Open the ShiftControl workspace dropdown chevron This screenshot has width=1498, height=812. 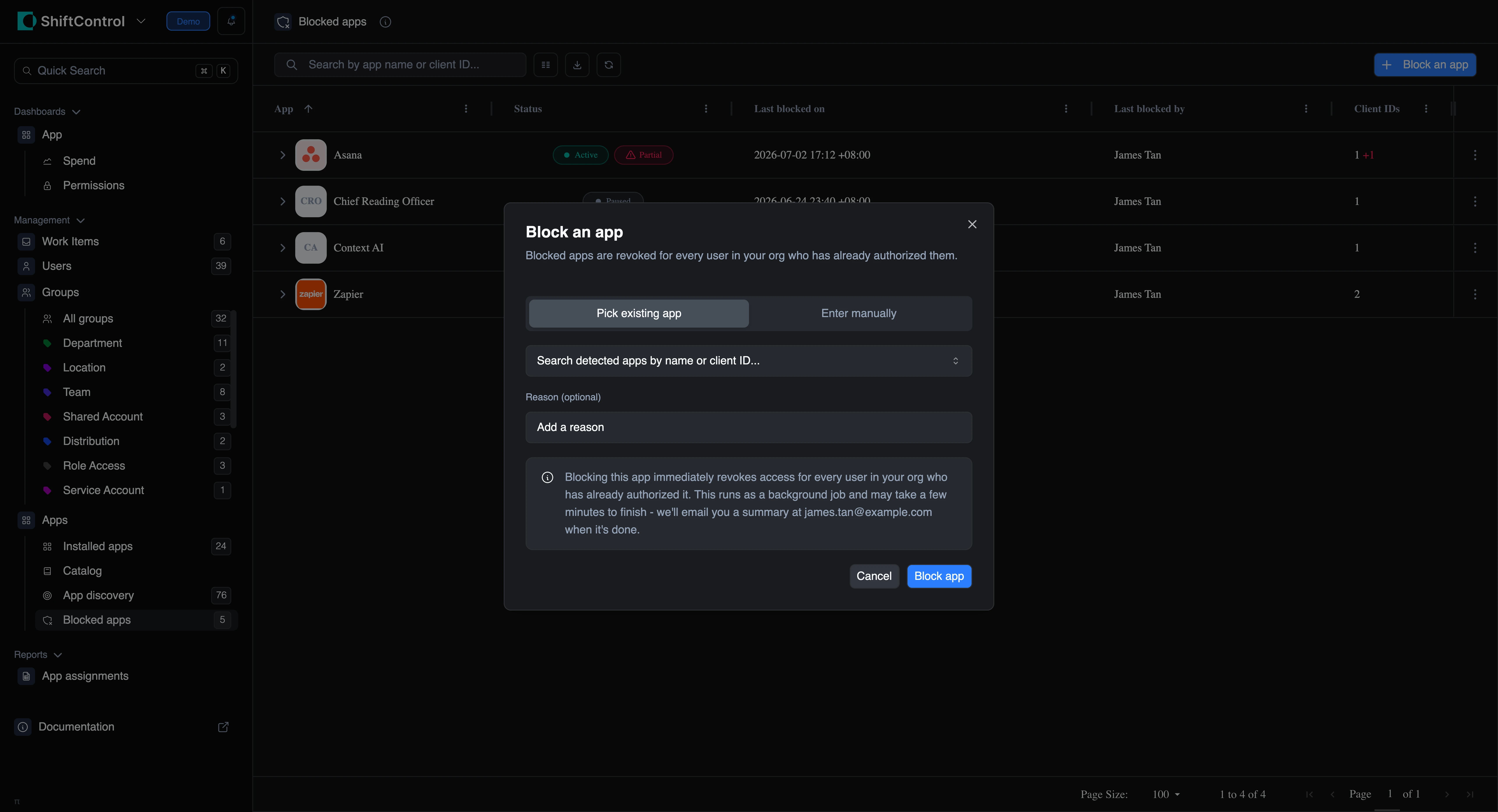point(141,21)
